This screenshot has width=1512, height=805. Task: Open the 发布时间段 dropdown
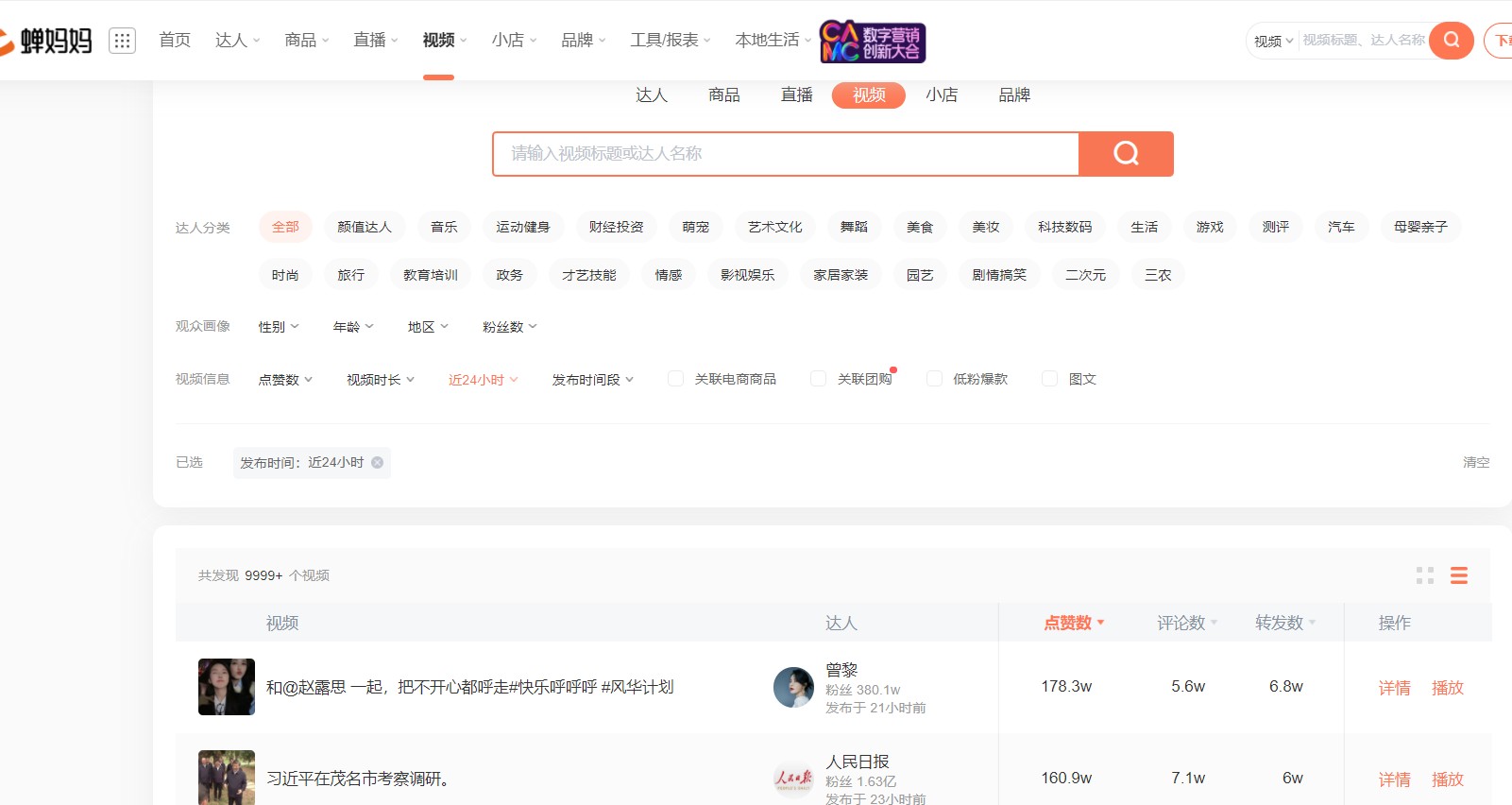click(x=593, y=380)
